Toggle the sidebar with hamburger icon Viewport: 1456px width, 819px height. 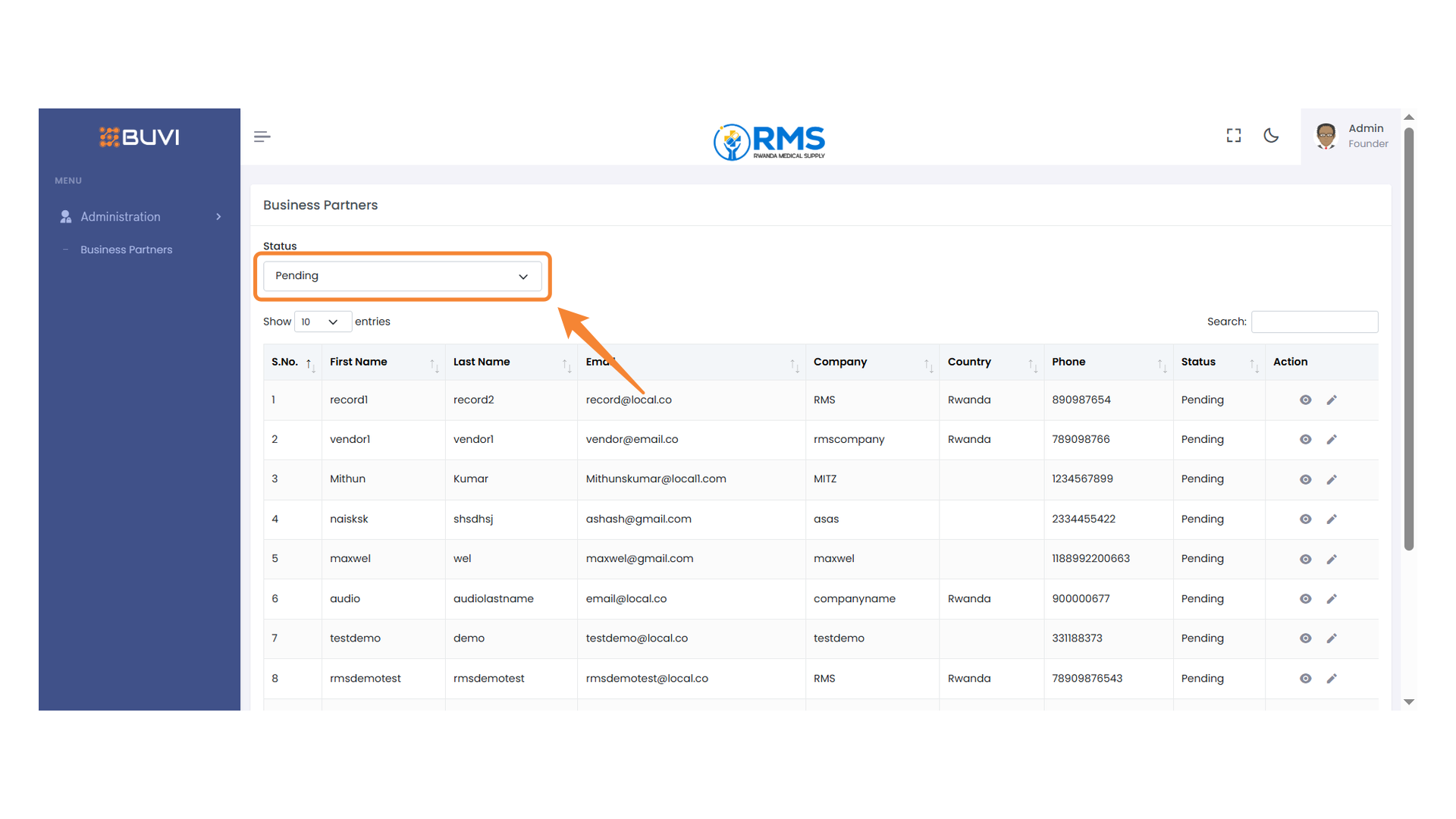(x=262, y=136)
